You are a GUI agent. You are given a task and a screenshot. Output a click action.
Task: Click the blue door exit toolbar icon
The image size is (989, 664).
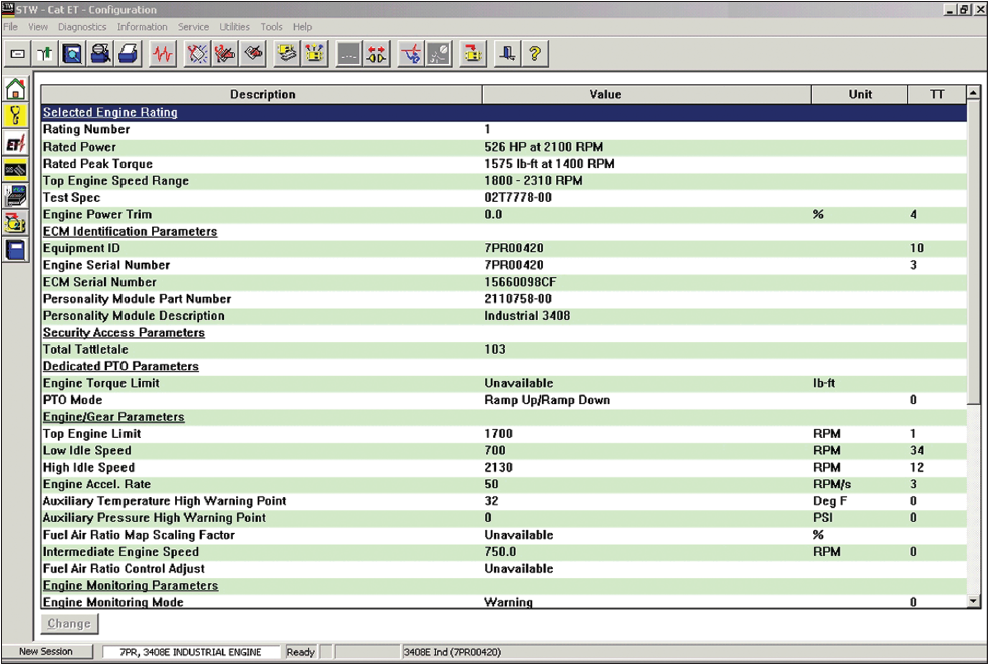click(x=507, y=54)
